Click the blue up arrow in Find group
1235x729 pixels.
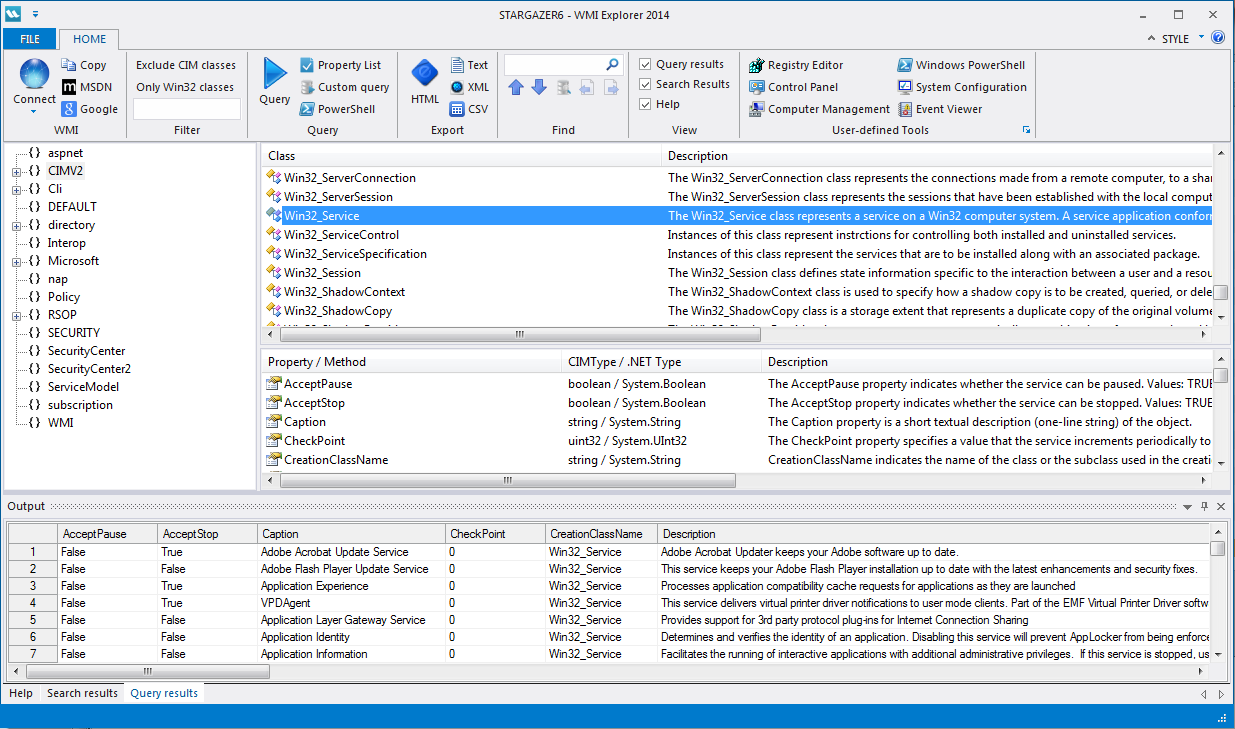[x=516, y=87]
